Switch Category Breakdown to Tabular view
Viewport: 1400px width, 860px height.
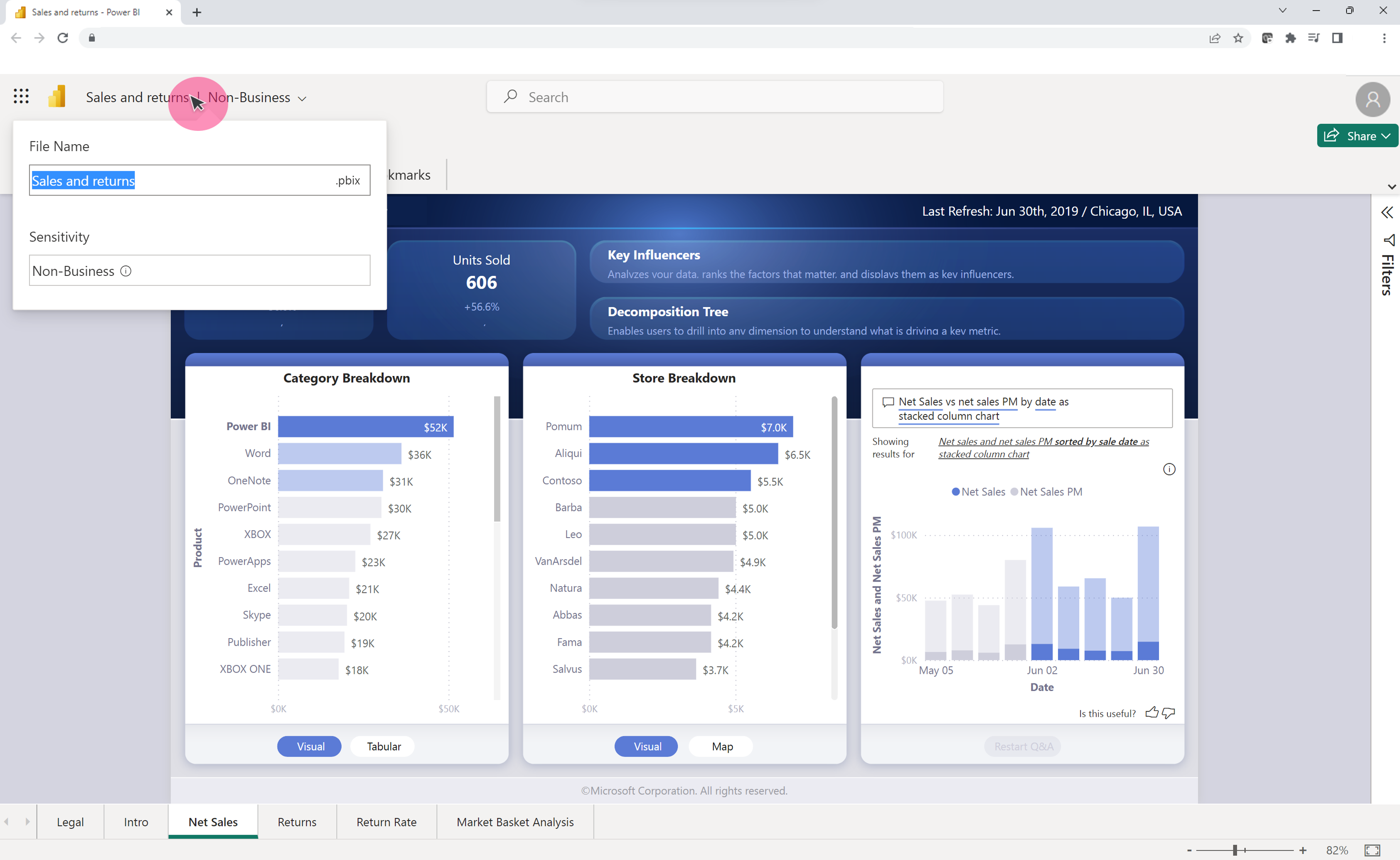(x=384, y=746)
